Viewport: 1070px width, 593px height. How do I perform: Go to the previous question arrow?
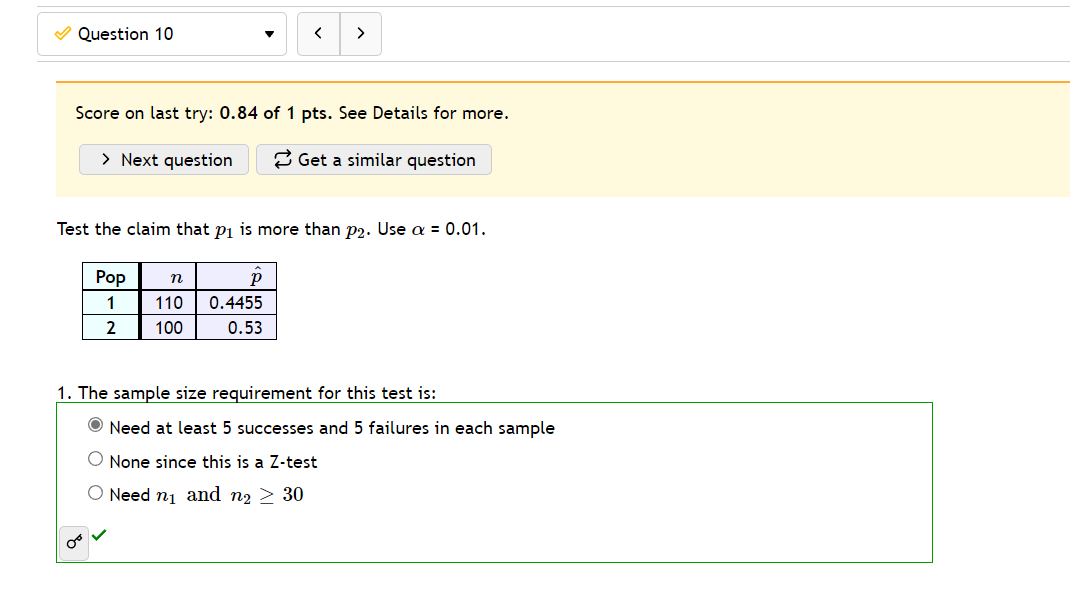point(318,34)
